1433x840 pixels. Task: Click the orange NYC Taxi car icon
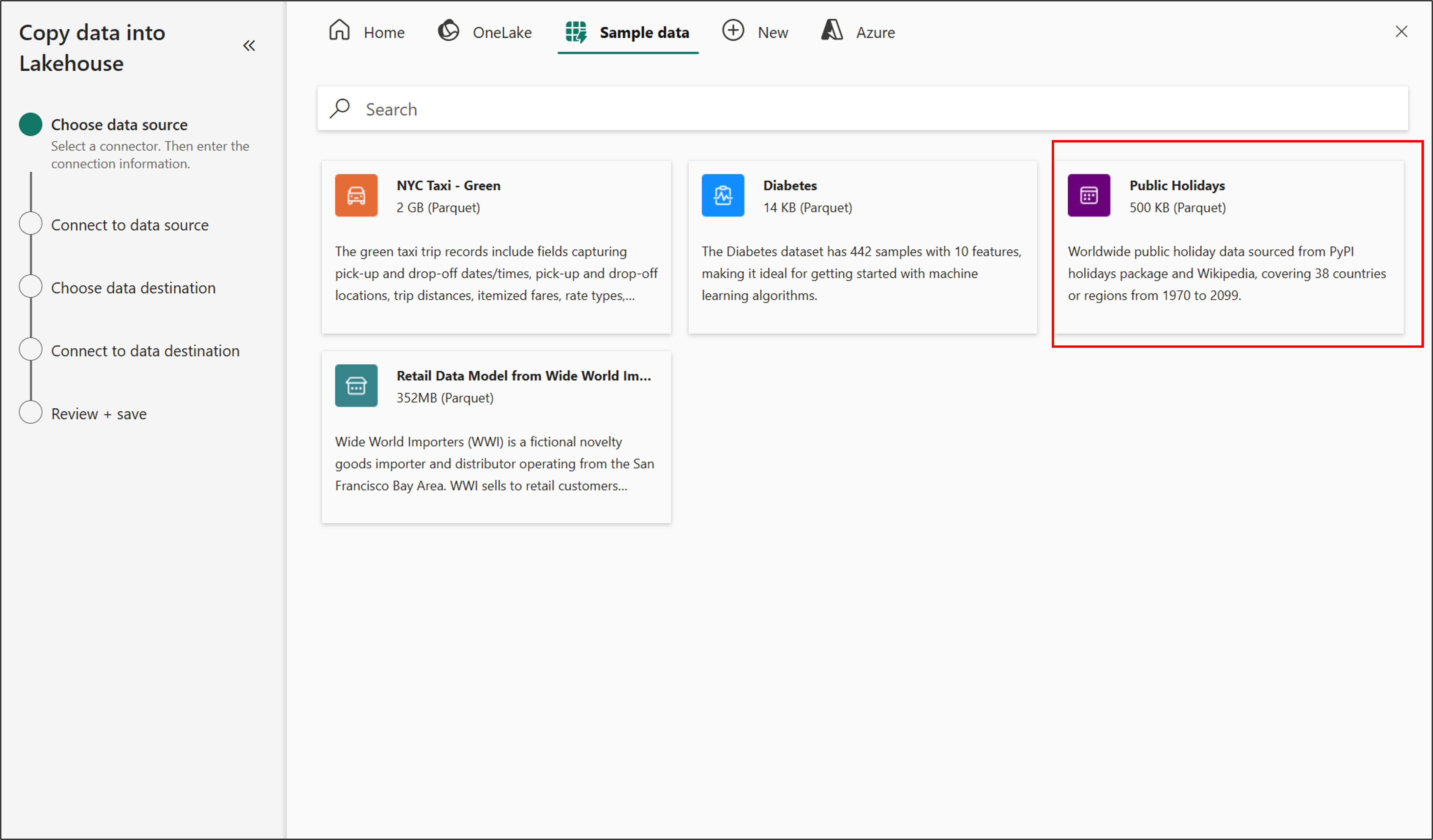[x=356, y=195]
